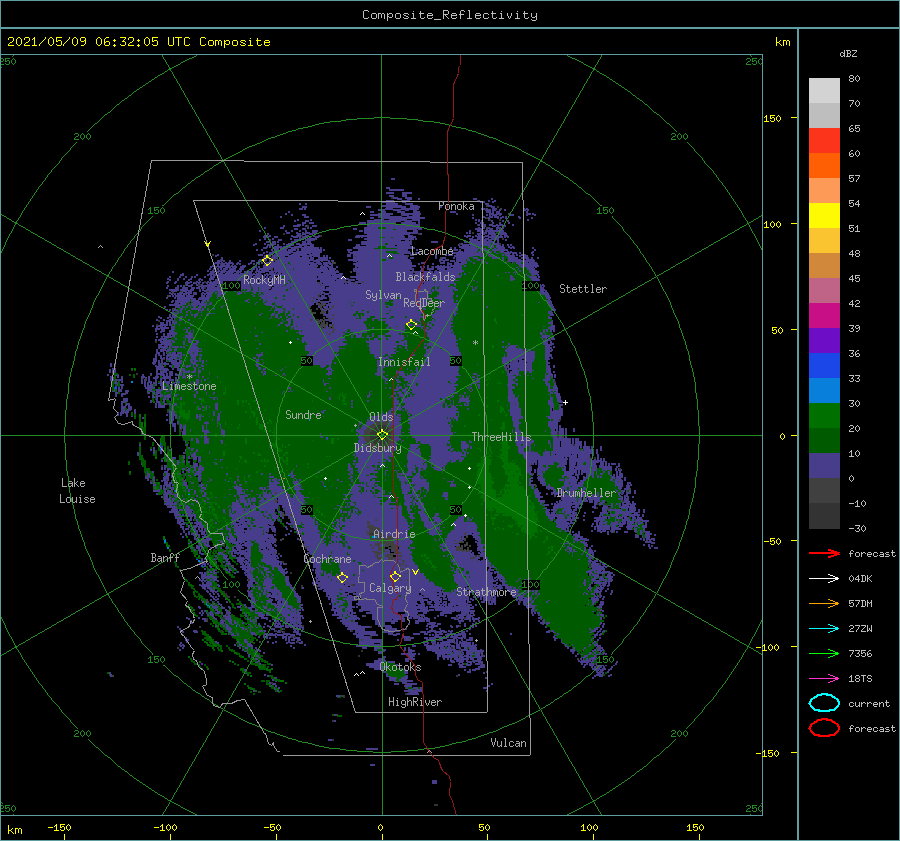The height and width of the screenshot is (841, 900).
Task: Click the Cochrane town label
Action: (x=327, y=559)
